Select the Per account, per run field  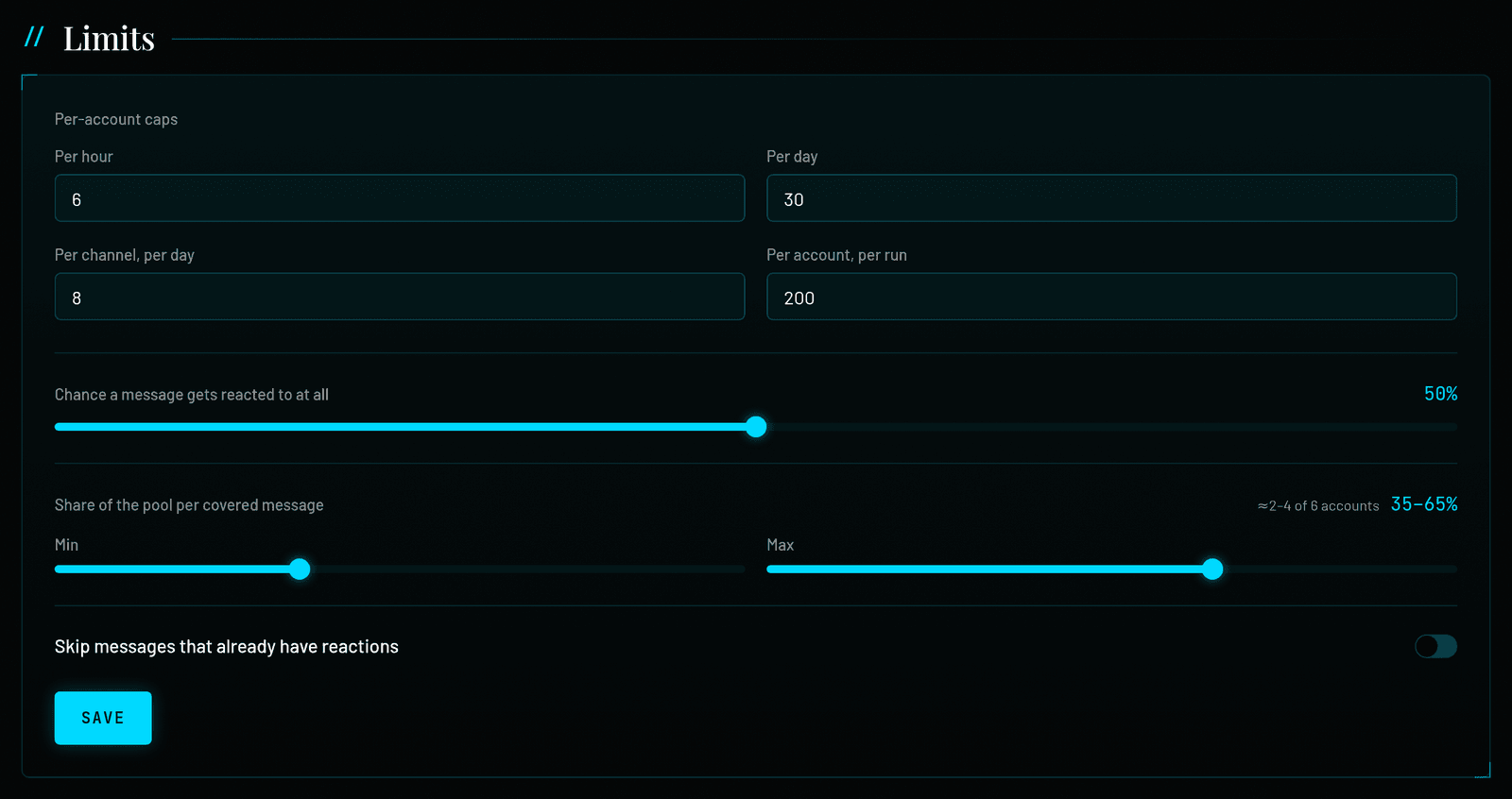(1111, 297)
